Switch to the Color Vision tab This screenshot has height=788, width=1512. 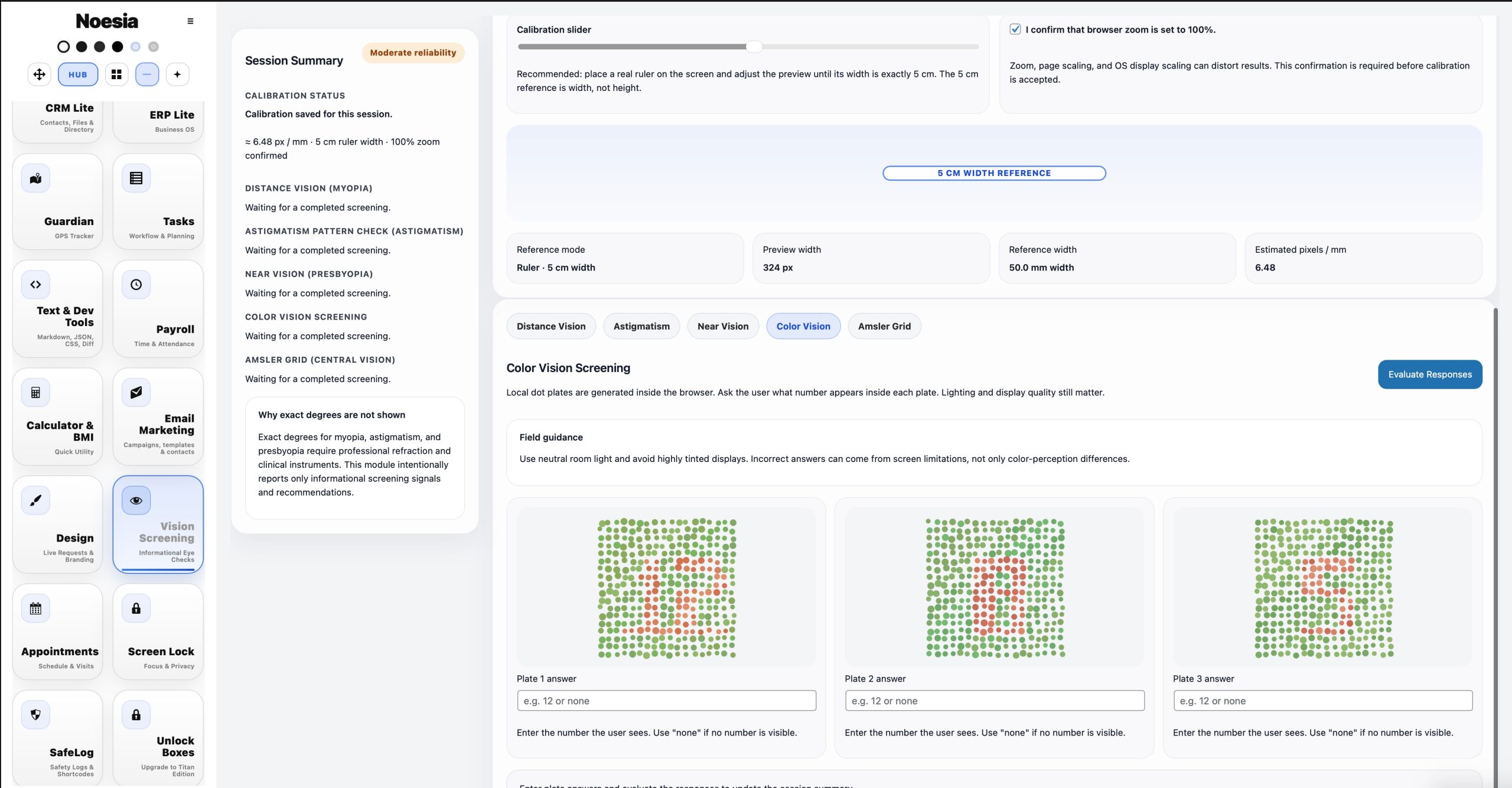(x=803, y=326)
